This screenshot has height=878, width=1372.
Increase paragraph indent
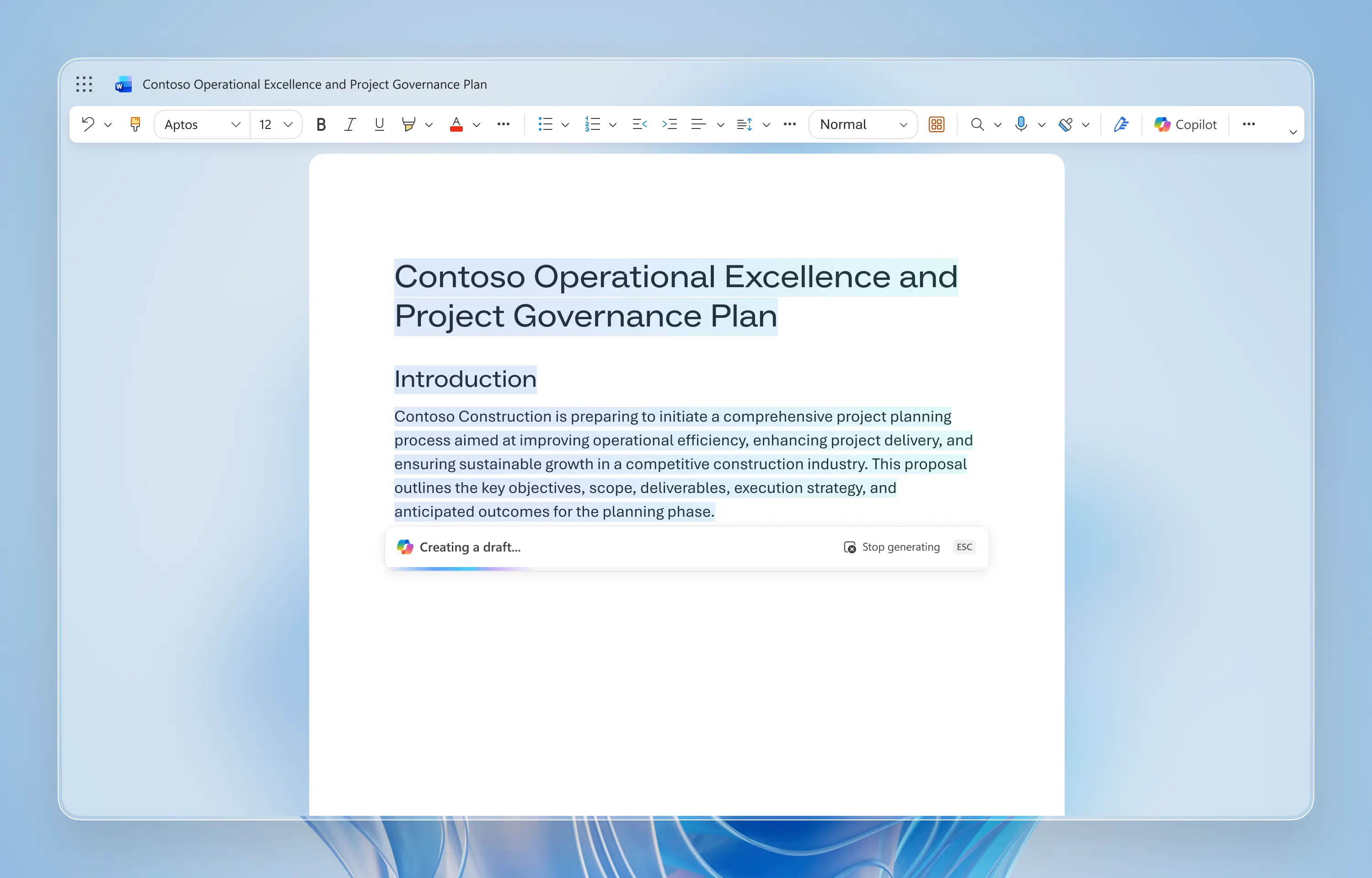(669, 124)
